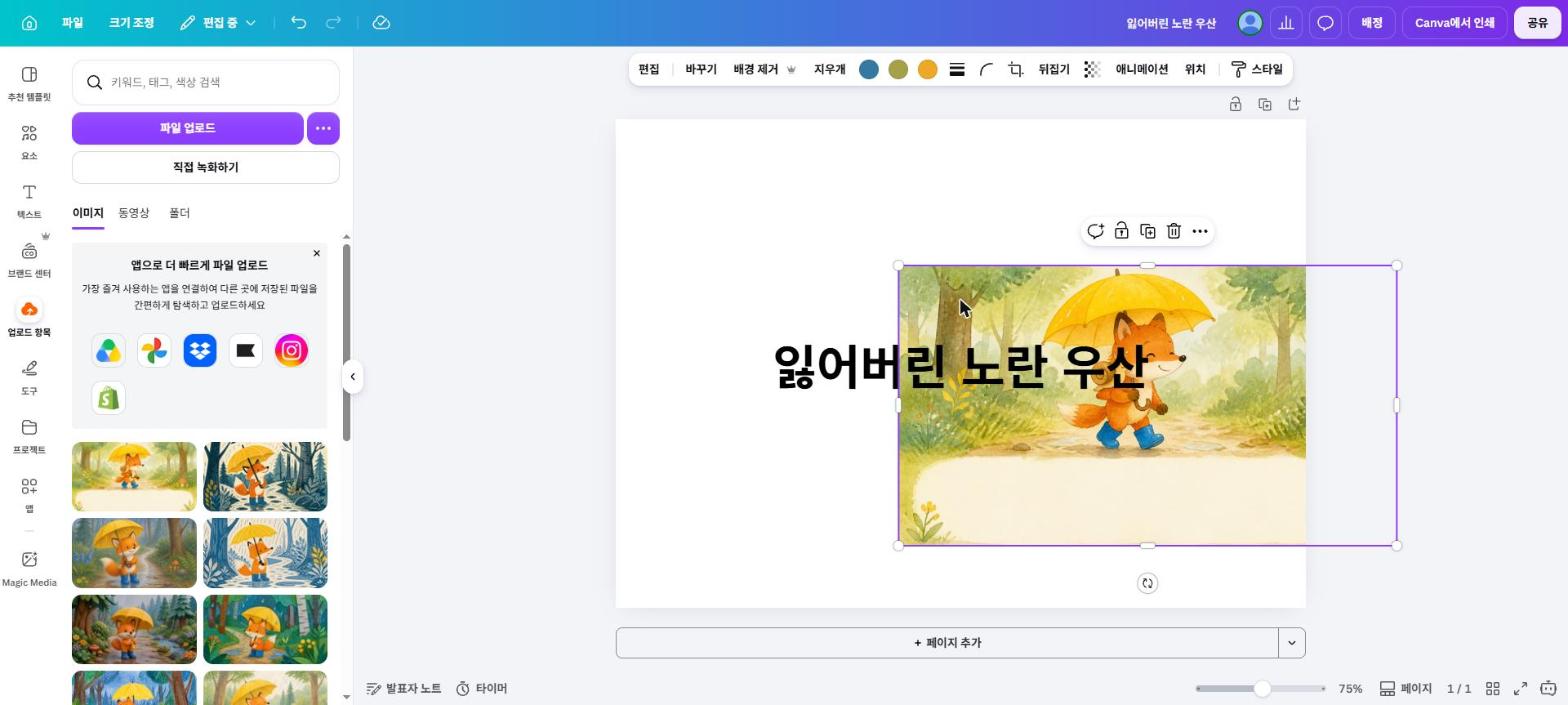
Task: Click 파일 업로드 button
Action: click(x=187, y=128)
